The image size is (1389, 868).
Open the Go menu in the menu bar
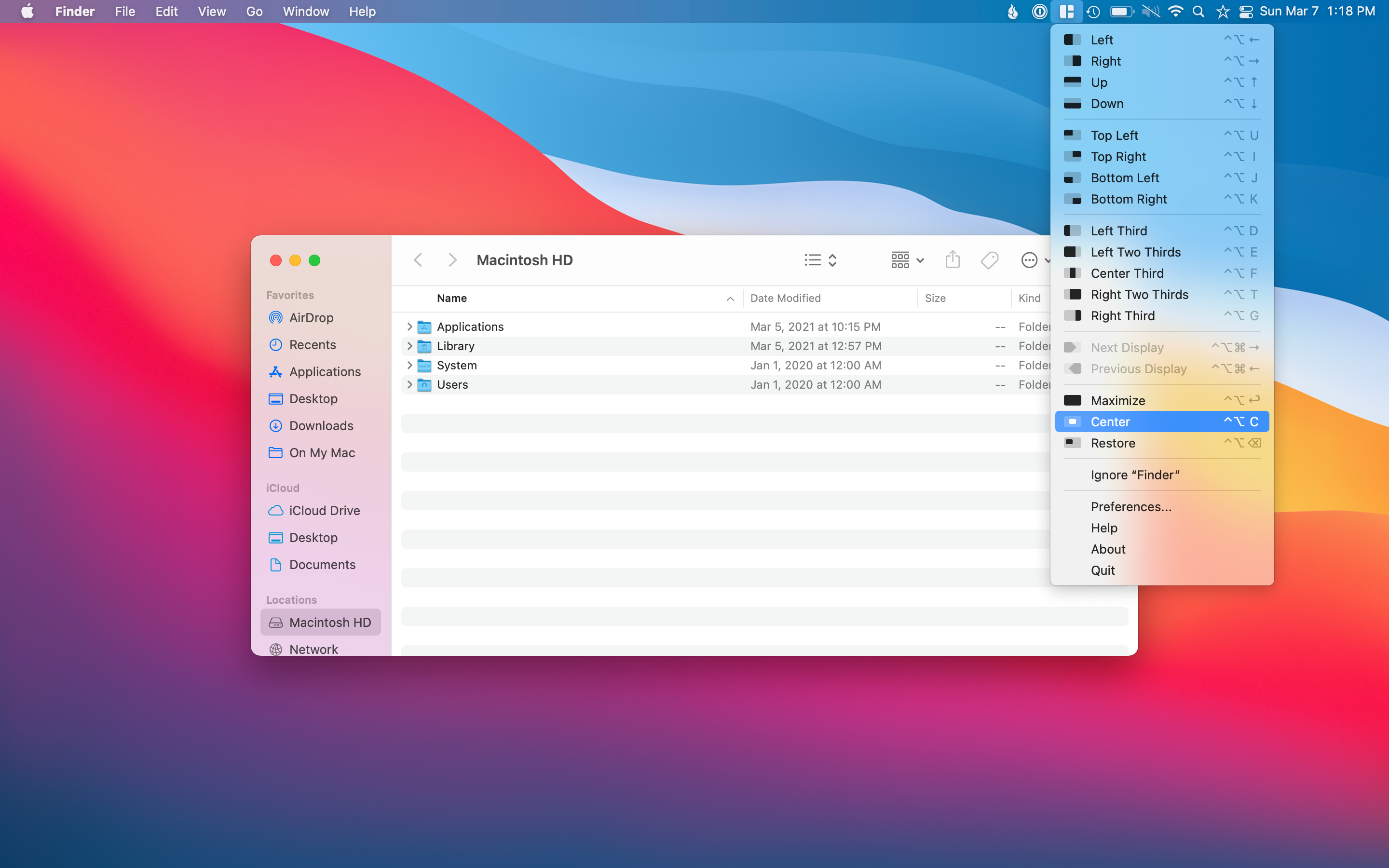[254, 12]
